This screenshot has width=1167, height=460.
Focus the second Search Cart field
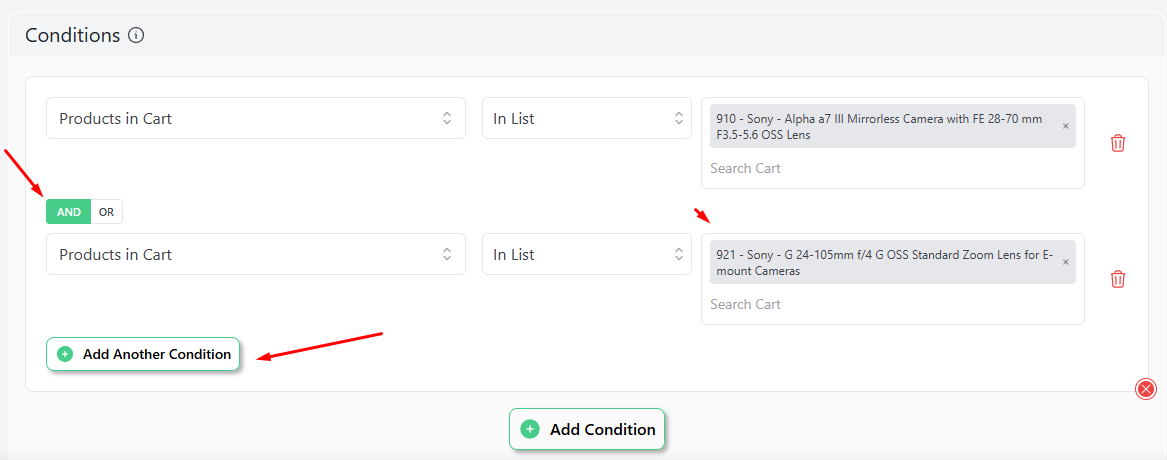pyautogui.click(x=892, y=304)
